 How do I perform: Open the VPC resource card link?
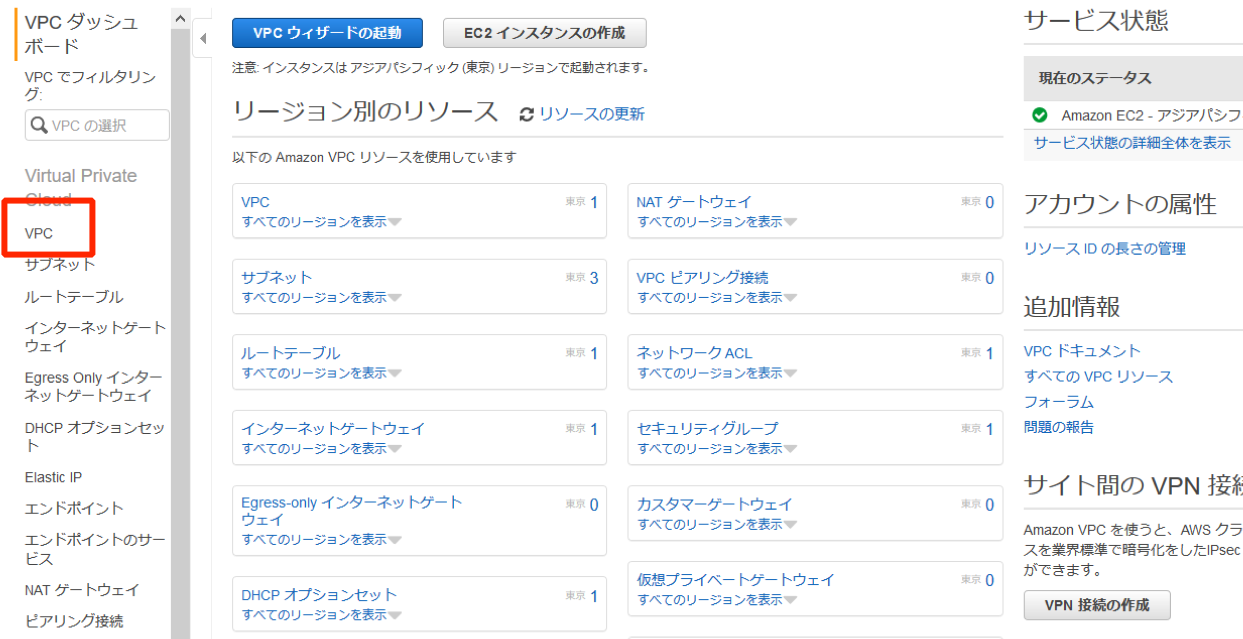pyautogui.click(x=255, y=202)
